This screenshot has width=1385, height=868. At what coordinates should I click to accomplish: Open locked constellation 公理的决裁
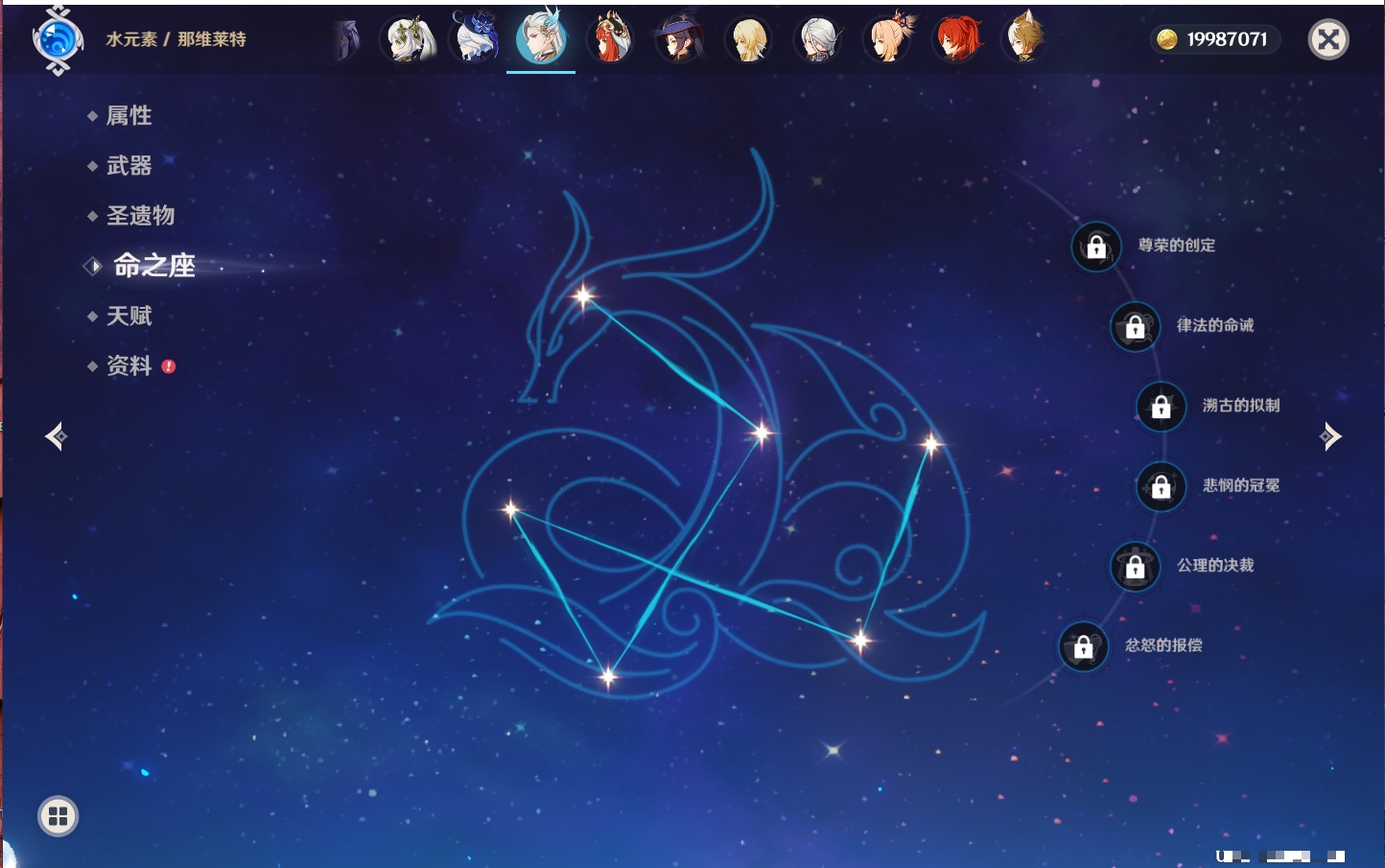[x=1136, y=567]
